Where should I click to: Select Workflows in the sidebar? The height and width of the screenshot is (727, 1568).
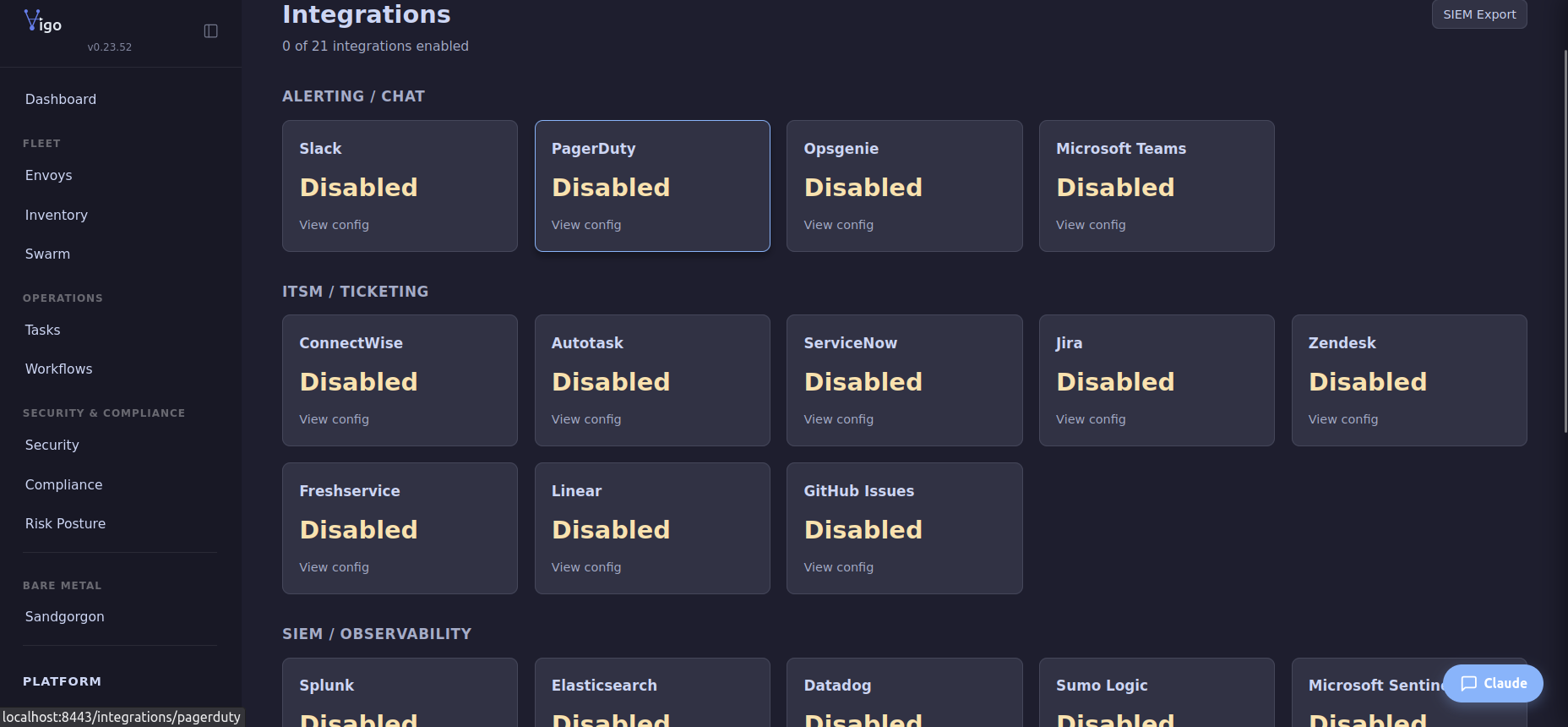tap(59, 369)
